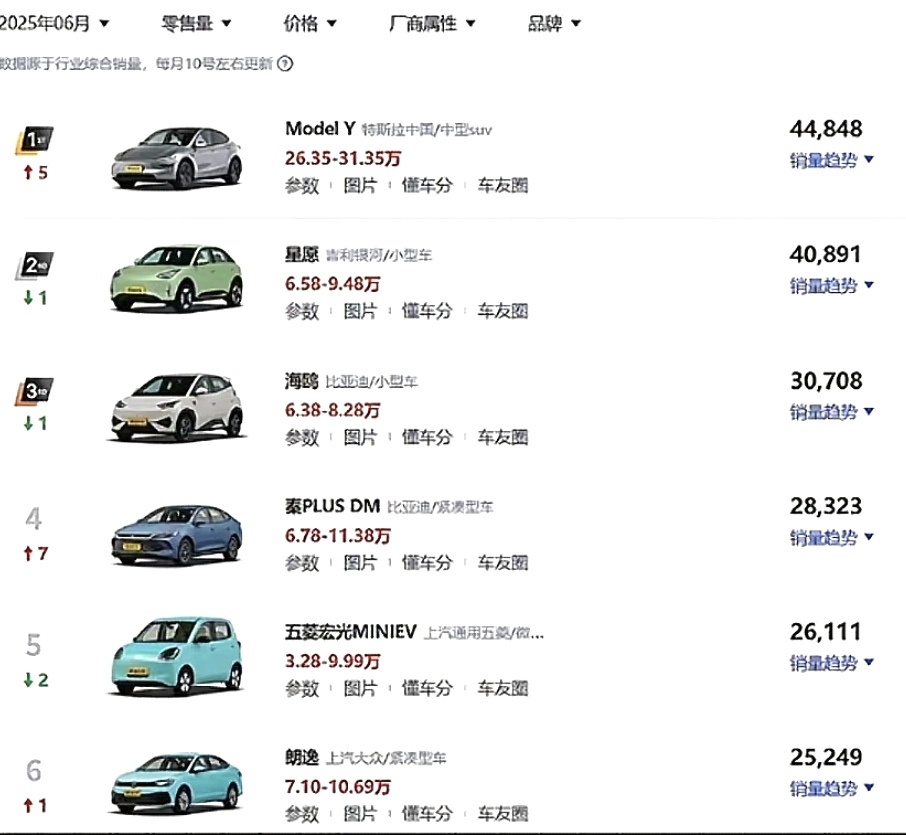
Task: Open 懂车分 link for 海鸥
Action: (427, 437)
